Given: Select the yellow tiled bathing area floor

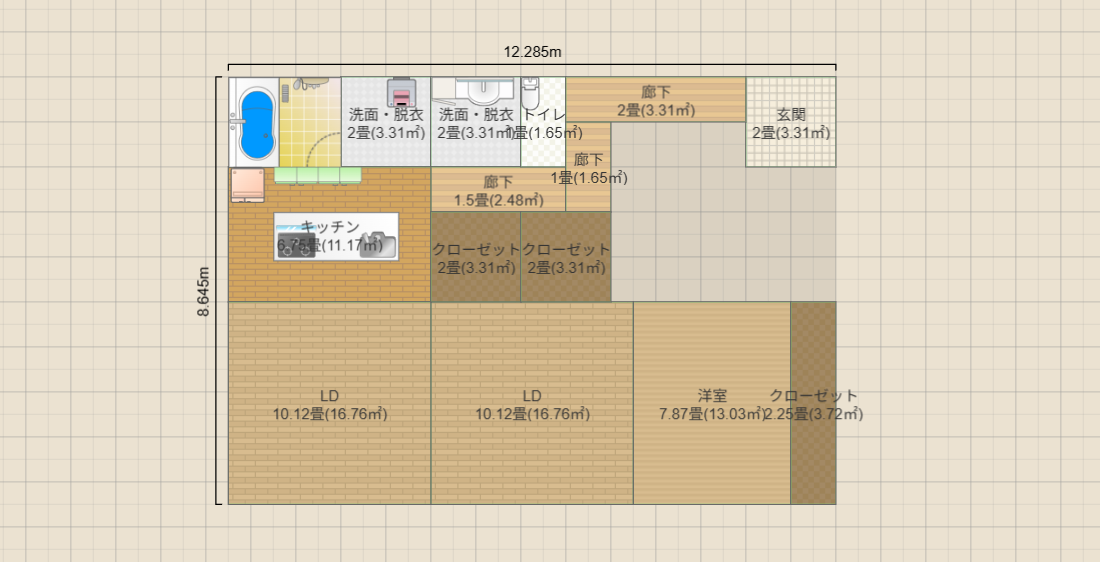Looking at the screenshot, I should [x=310, y=121].
